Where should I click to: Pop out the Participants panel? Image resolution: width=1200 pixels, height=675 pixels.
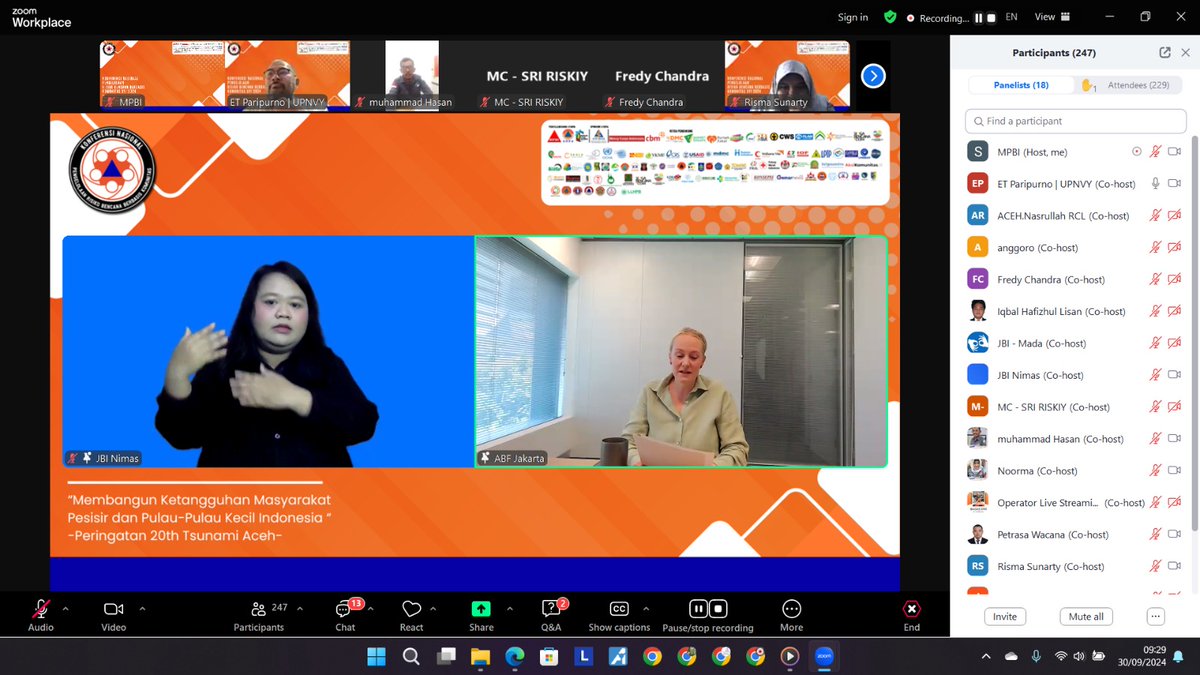[x=1165, y=53]
